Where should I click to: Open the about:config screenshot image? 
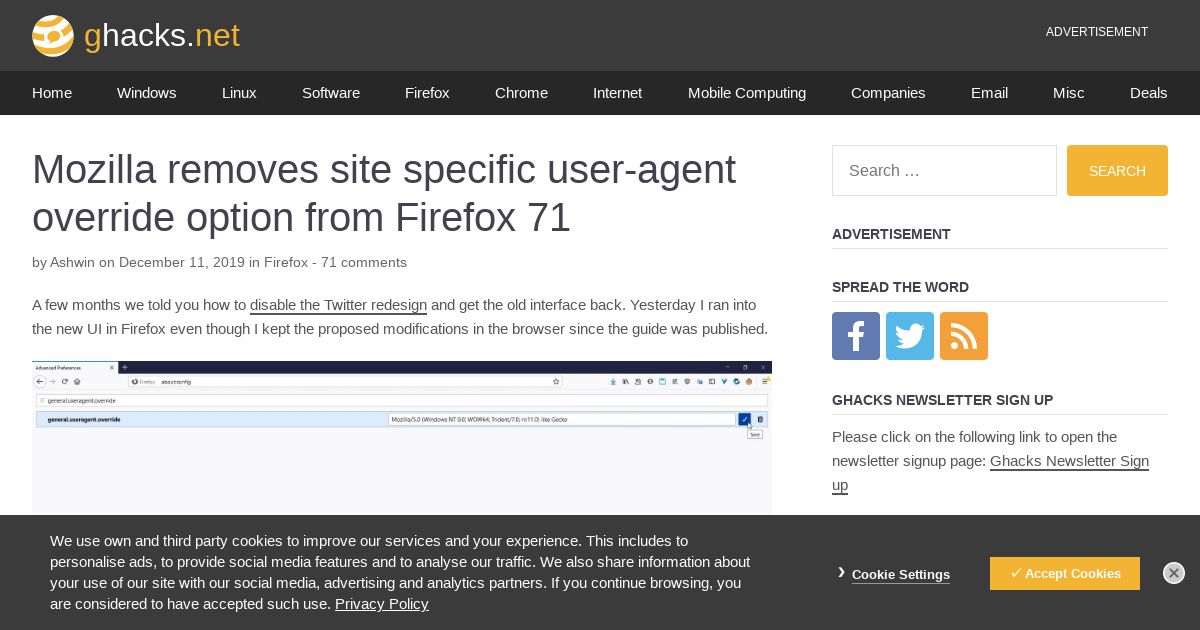(402, 438)
